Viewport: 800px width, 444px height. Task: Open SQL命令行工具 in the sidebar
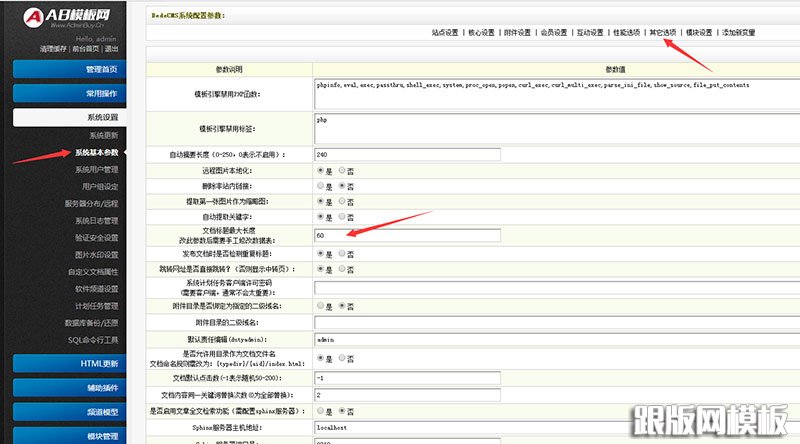coord(93,340)
